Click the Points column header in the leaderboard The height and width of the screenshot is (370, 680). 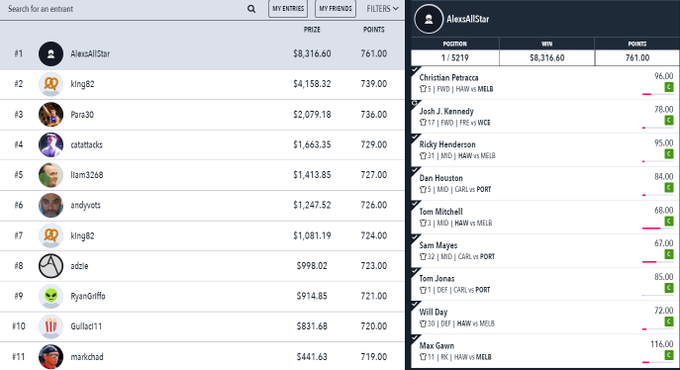[374, 29]
